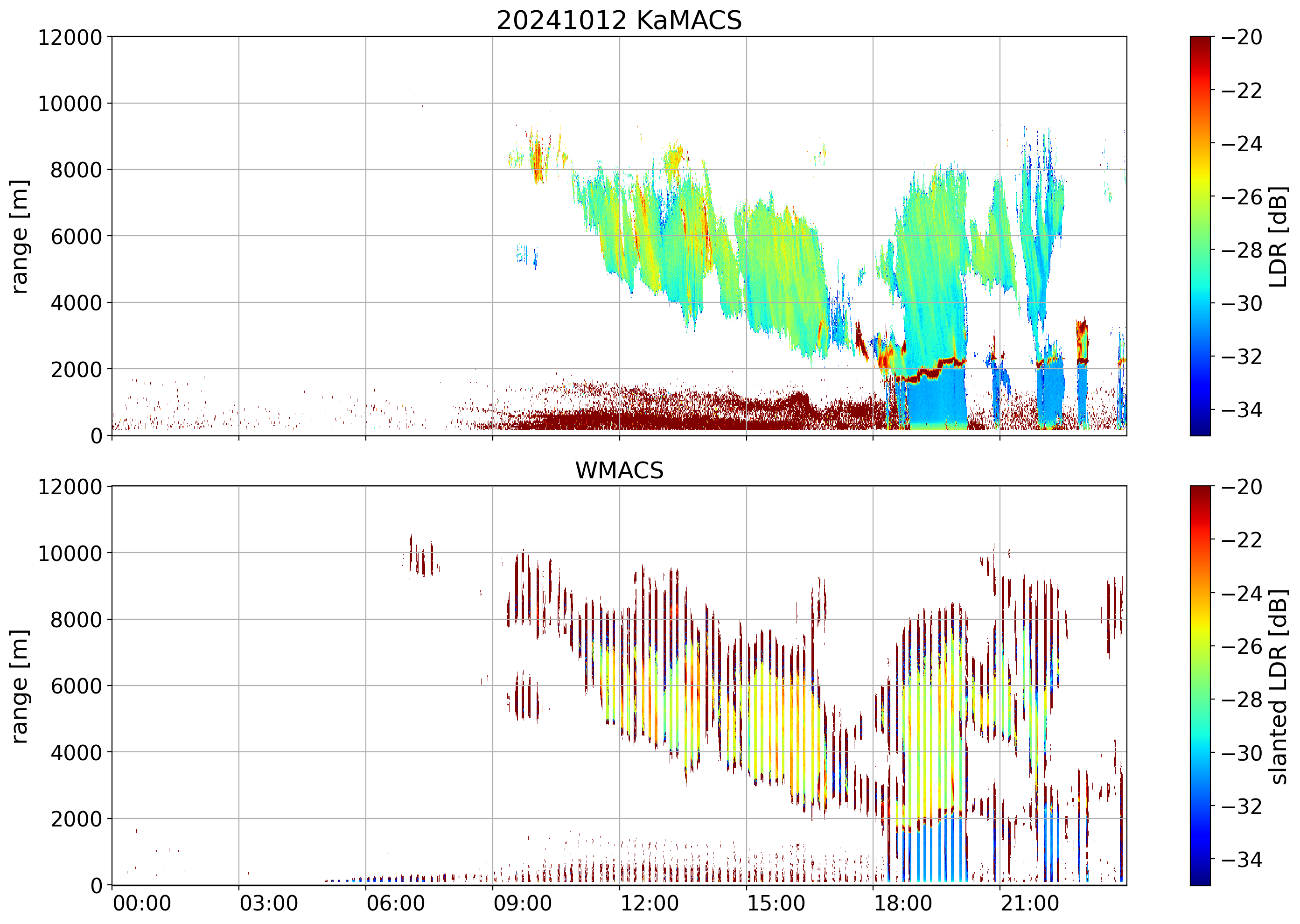Click the 12:00 time axis label
The height and width of the screenshot is (924, 1300).
coord(649,903)
